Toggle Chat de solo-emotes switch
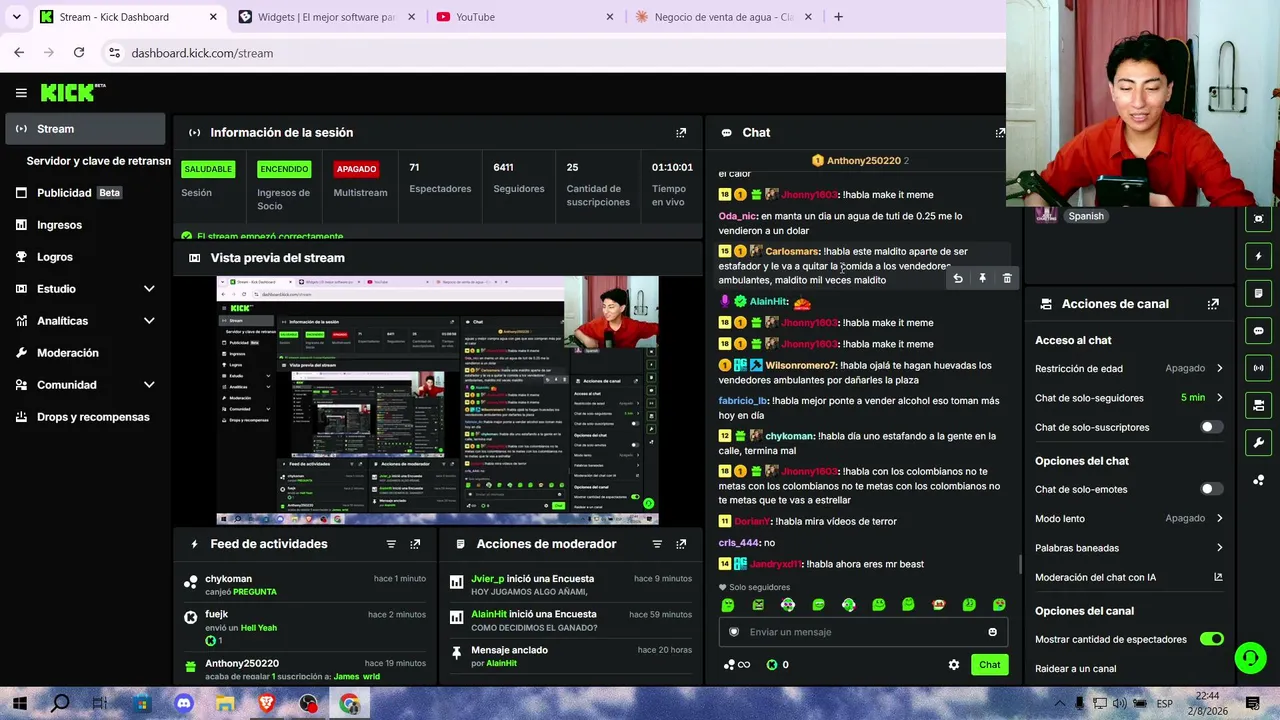The height and width of the screenshot is (720, 1280). (1211, 489)
